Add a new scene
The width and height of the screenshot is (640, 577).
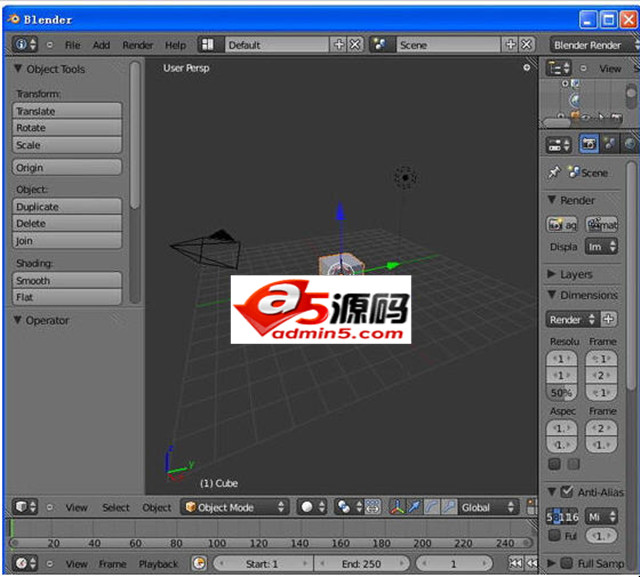(511, 44)
